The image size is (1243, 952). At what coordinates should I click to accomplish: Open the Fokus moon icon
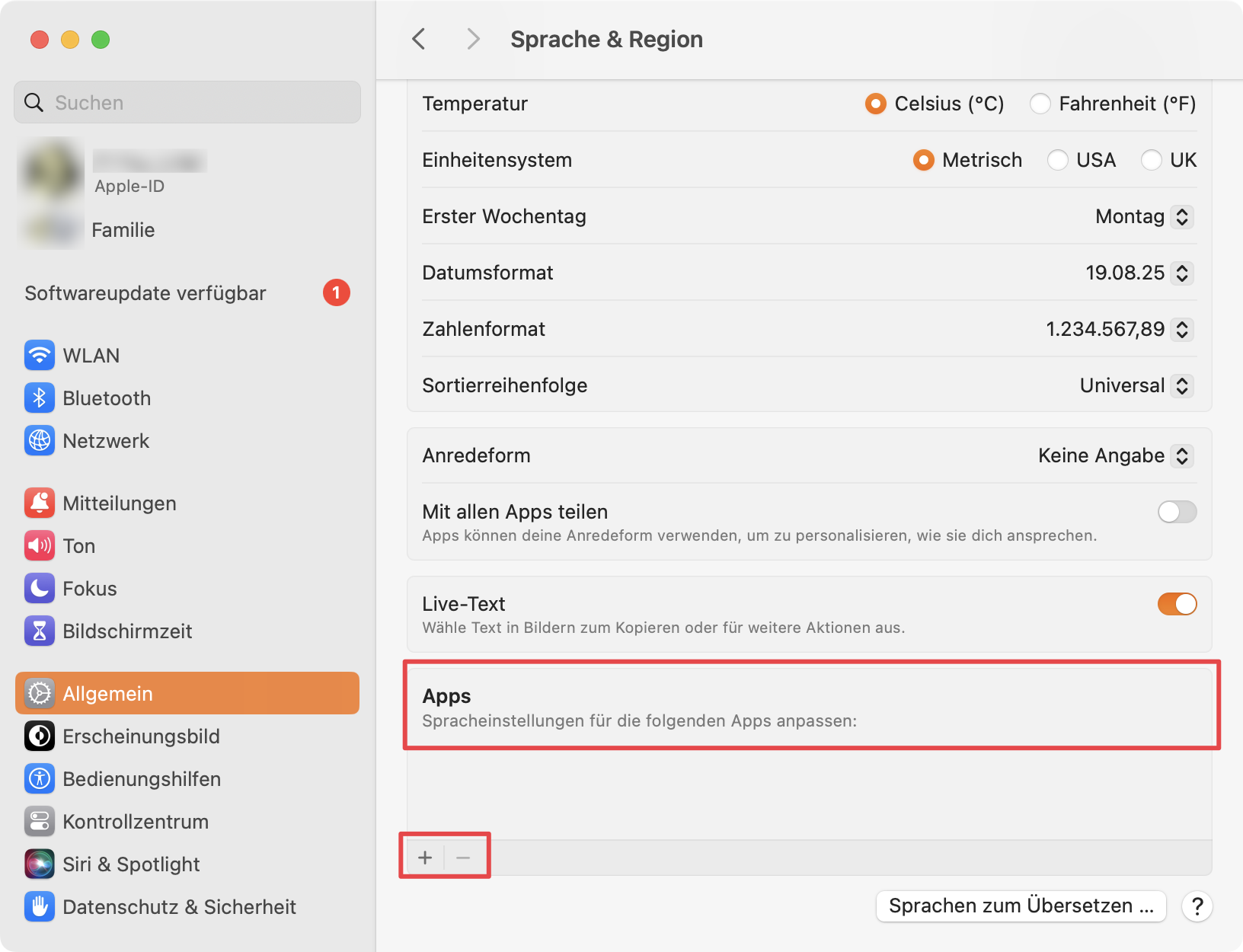point(39,589)
